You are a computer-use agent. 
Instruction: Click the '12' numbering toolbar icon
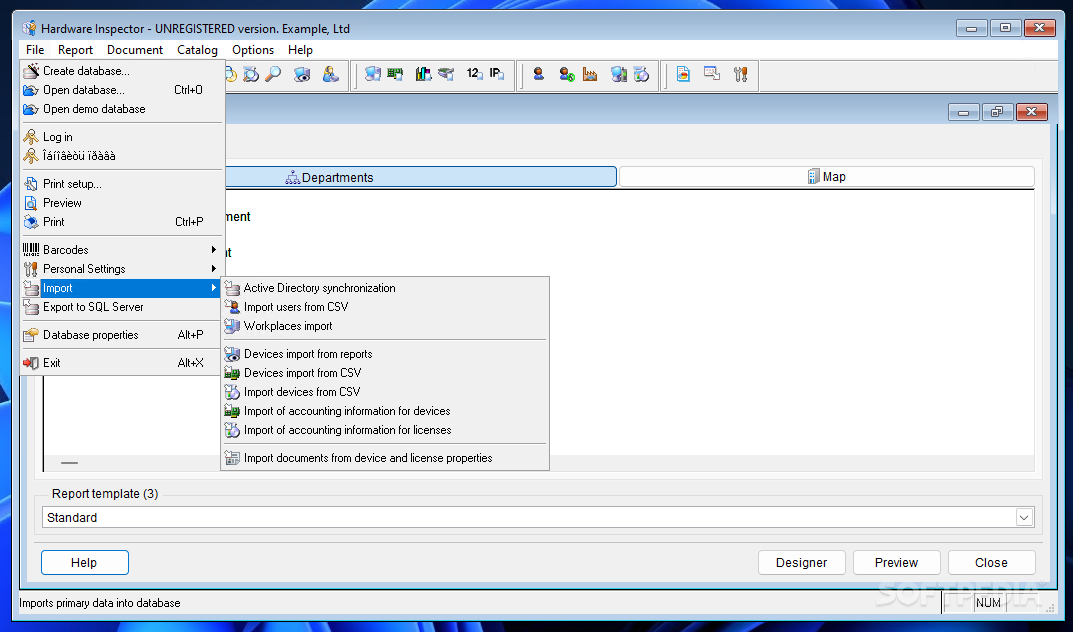[474, 74]
